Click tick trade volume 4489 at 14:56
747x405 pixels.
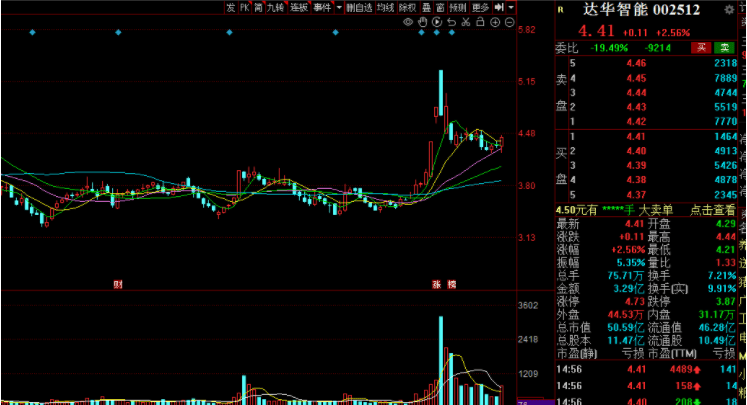tap(681, 369)
